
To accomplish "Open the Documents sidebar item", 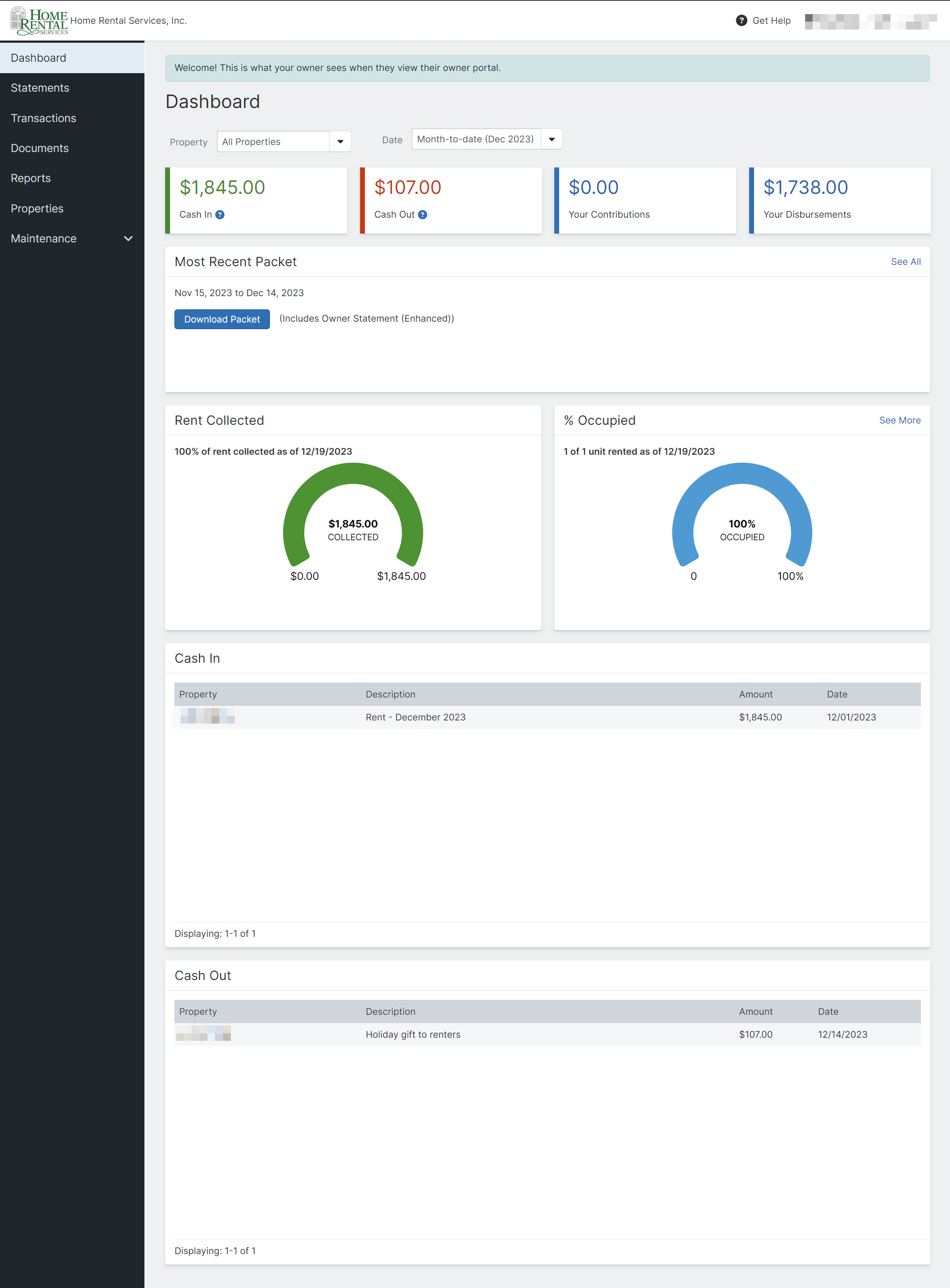I will coord(39,148).
